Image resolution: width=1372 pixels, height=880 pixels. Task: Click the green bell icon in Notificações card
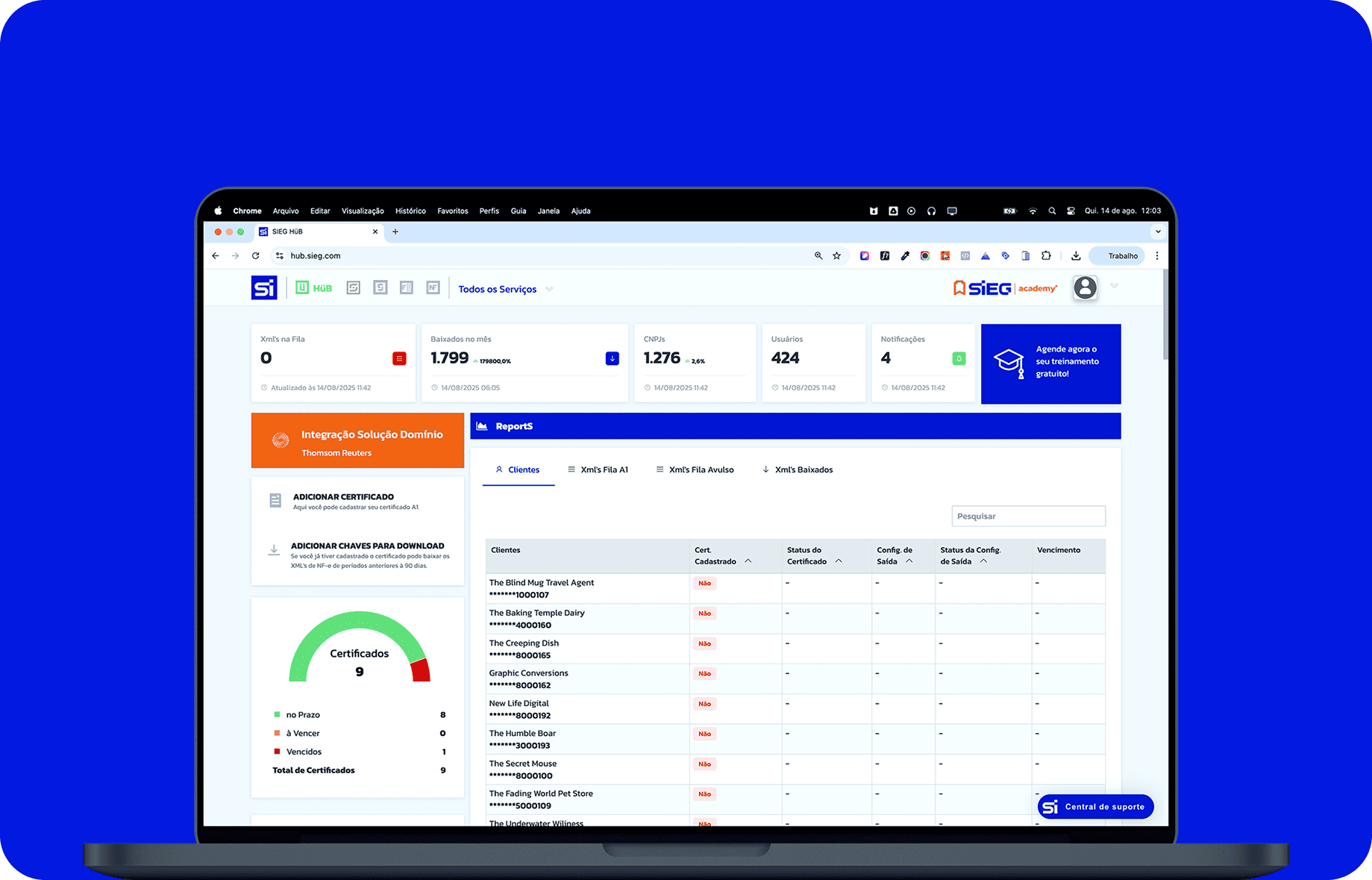click(959, 359)
